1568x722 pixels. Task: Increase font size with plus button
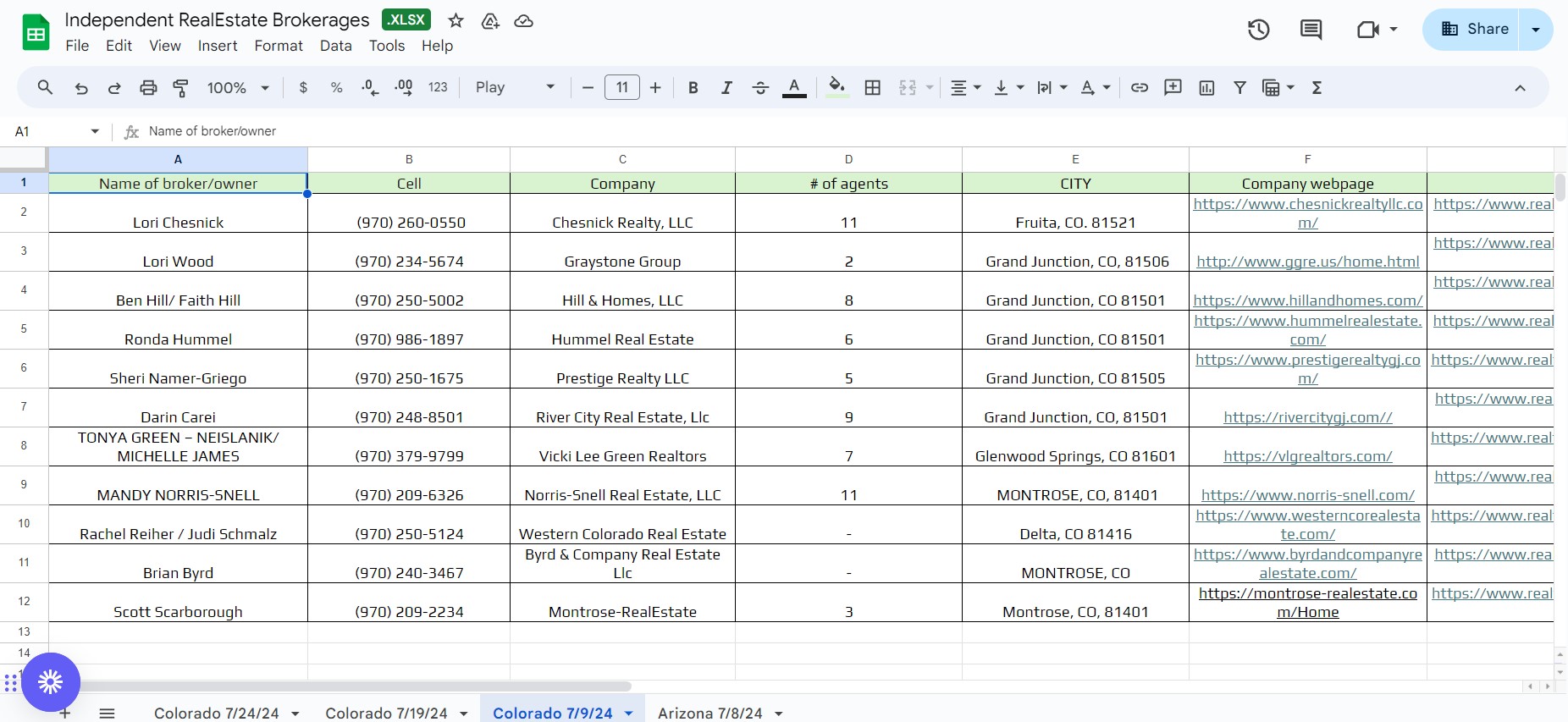tap(655, 87)
